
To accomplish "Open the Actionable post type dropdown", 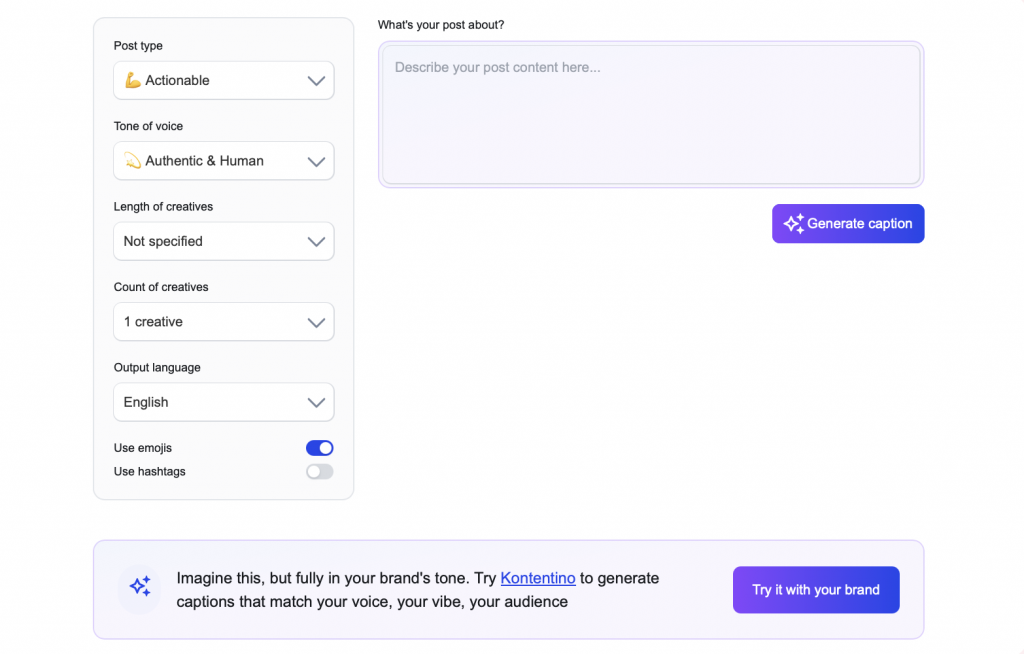I will pos(223,80).
